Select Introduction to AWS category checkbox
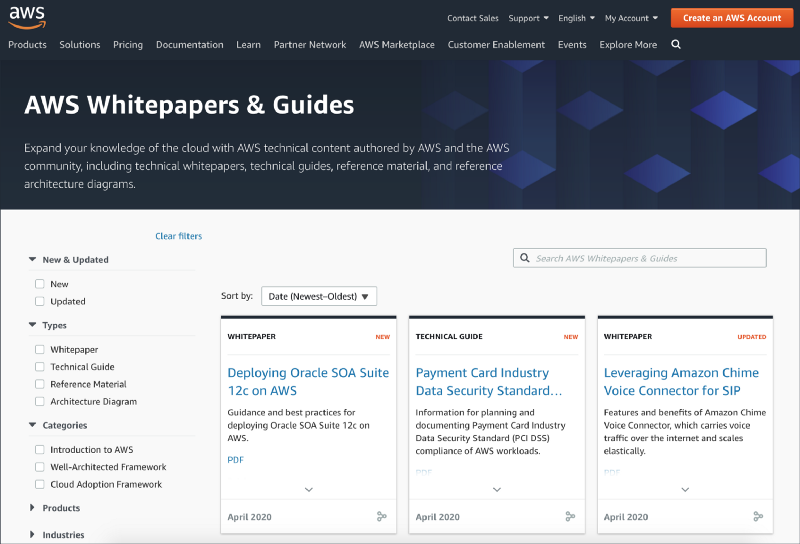Screen dimensions: 800x544 [40, 449]
